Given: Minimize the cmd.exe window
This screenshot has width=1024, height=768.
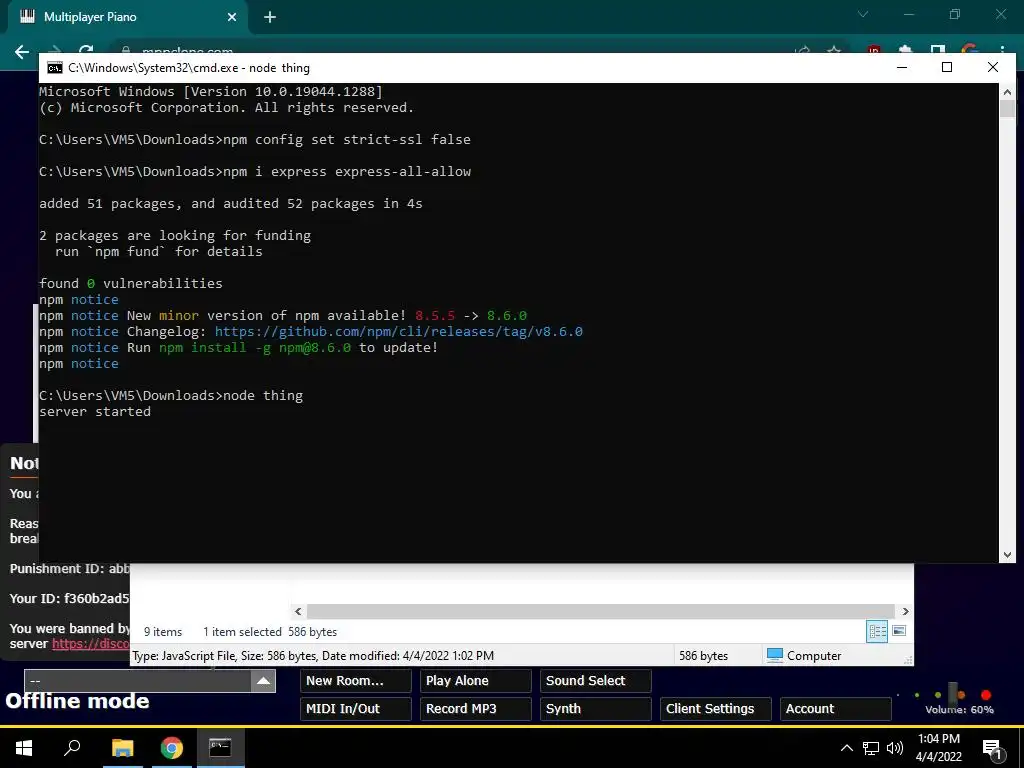Looking at the screenshot, I should (x=902, y=67).
